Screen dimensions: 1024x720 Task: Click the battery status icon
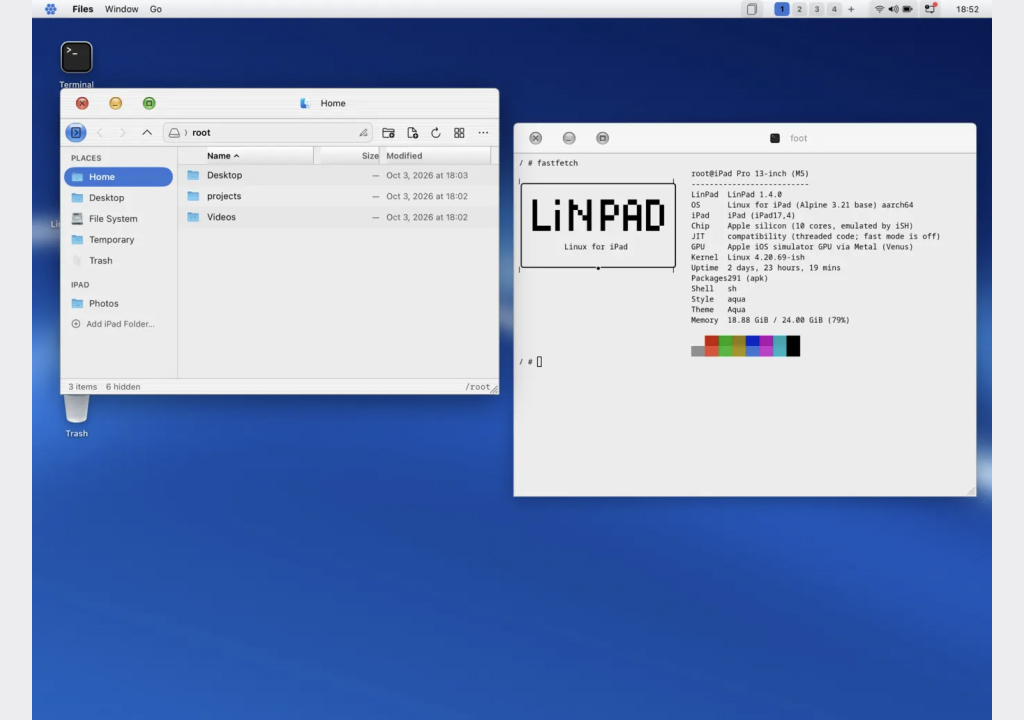[x=908, y=9]
